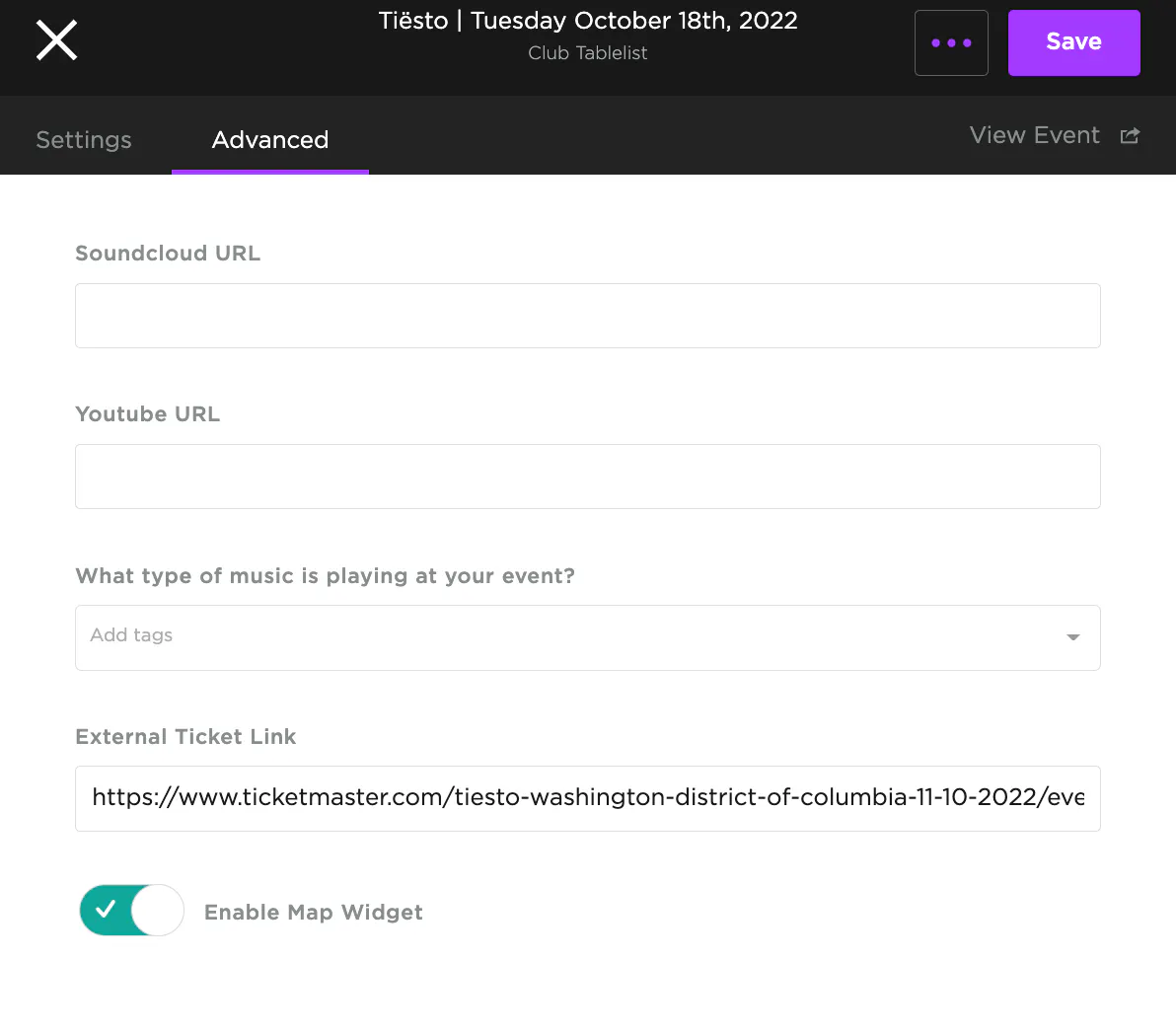The height and width of the screenshot is (1034, 1176).
Task: Click into the Youtube URL text box
Action: coord(587,477)
